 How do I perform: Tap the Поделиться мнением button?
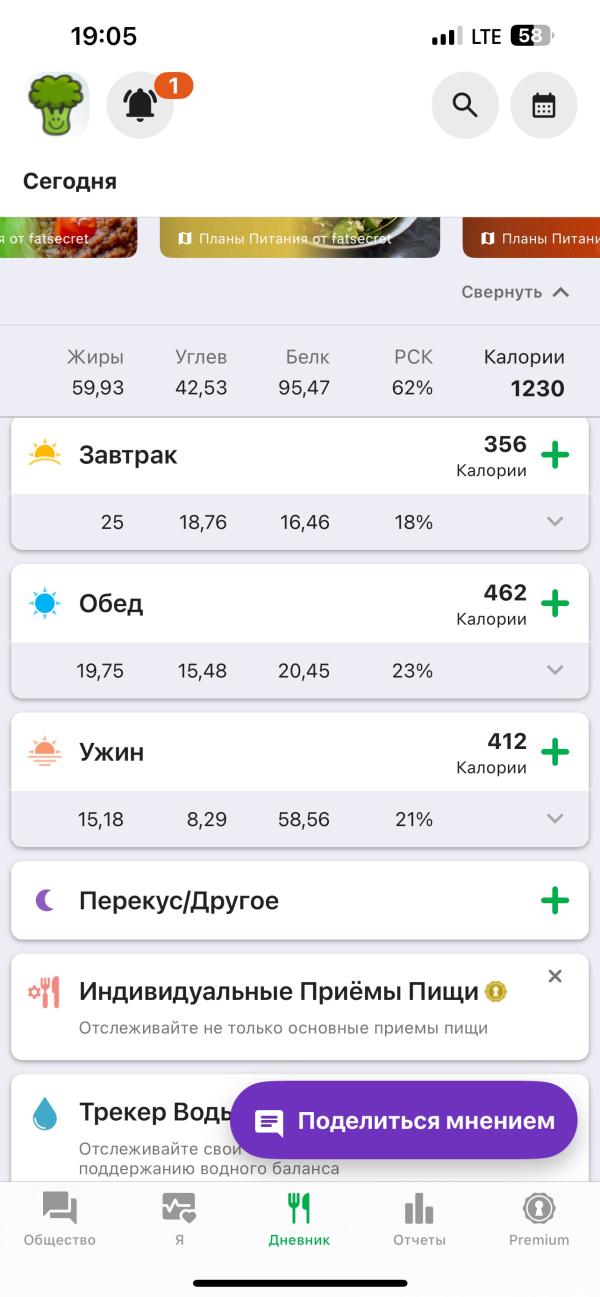(x=404, y=1121)
